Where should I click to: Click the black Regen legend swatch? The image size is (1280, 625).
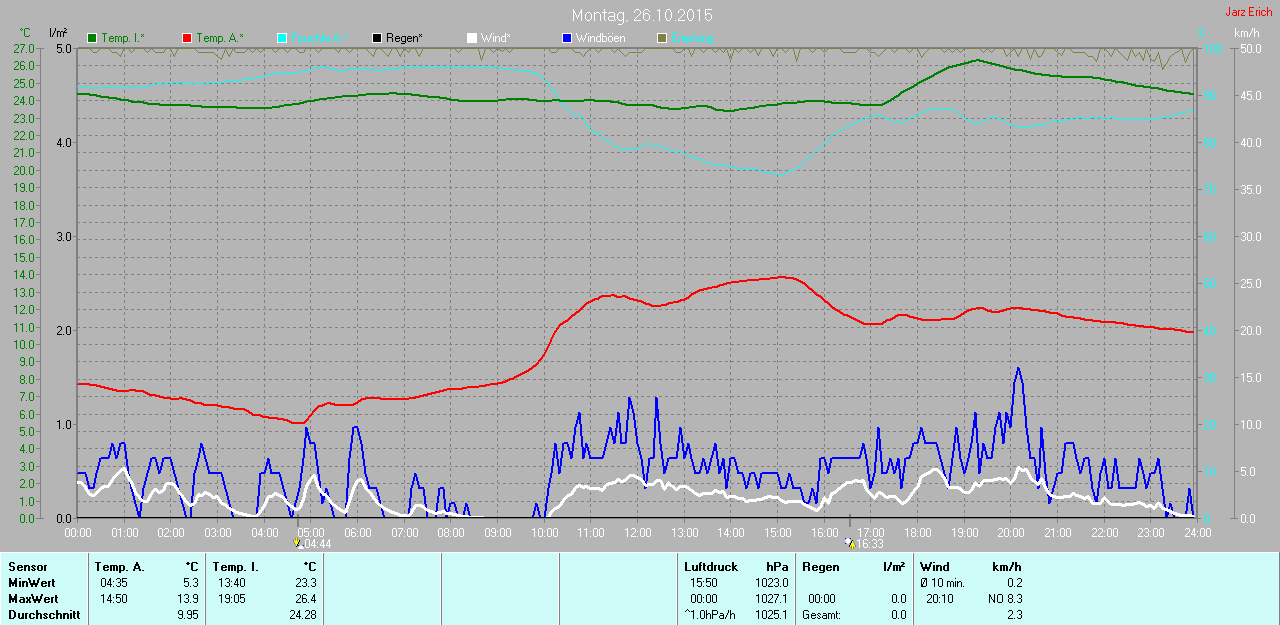point(377,38)
